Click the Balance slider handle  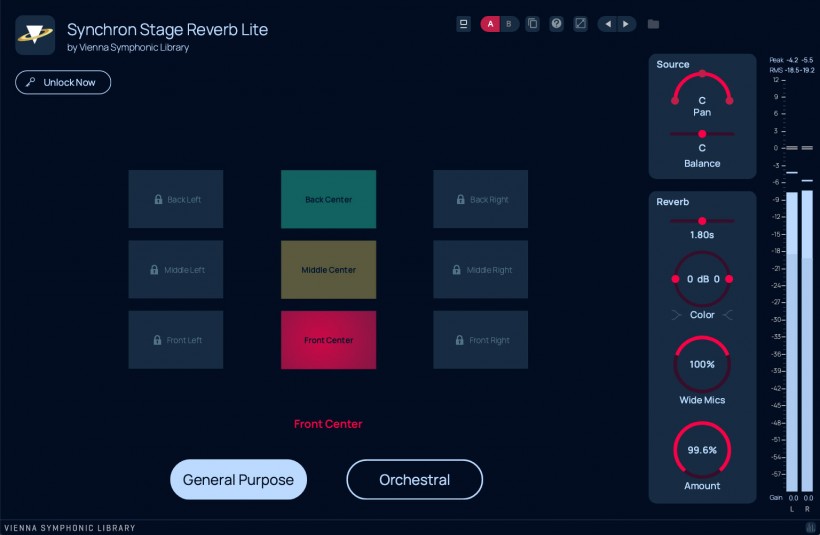[702, 134]
